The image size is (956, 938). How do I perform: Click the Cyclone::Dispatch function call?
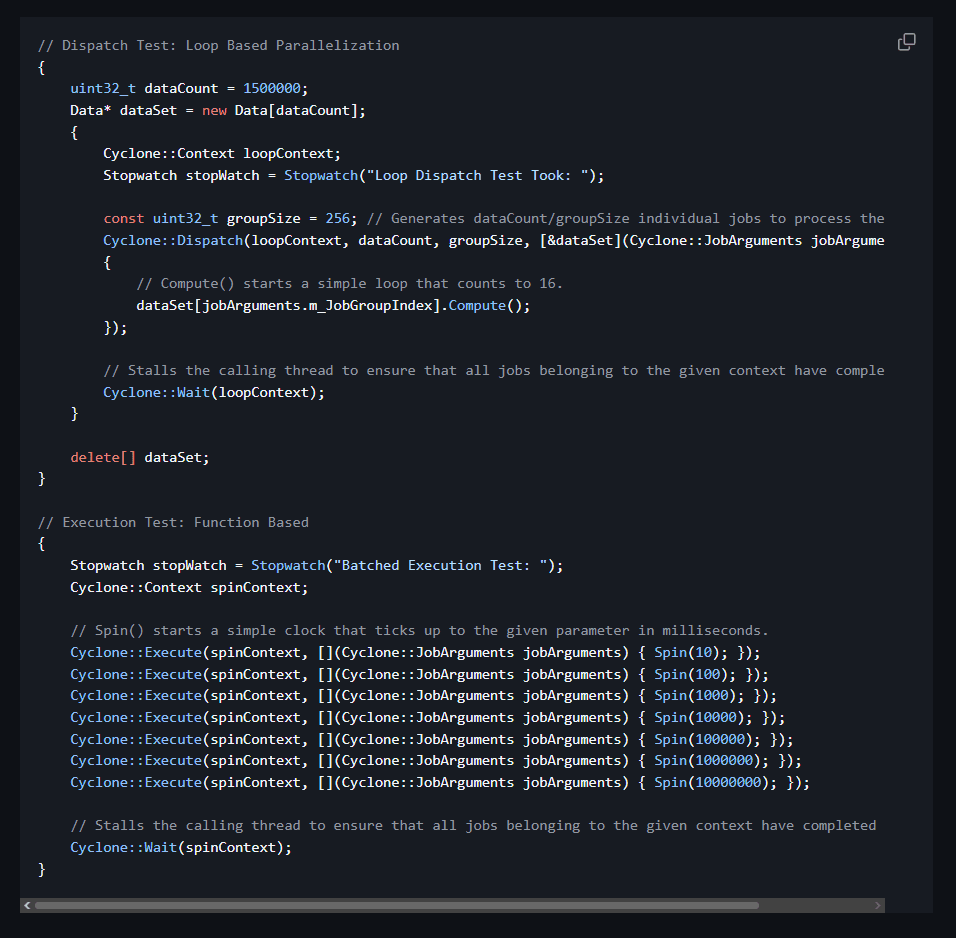[x=174, y=240]
